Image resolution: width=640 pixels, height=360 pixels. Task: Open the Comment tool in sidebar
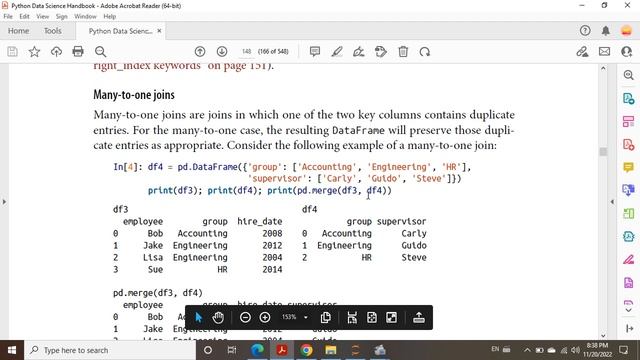click(x=629, y=167)
